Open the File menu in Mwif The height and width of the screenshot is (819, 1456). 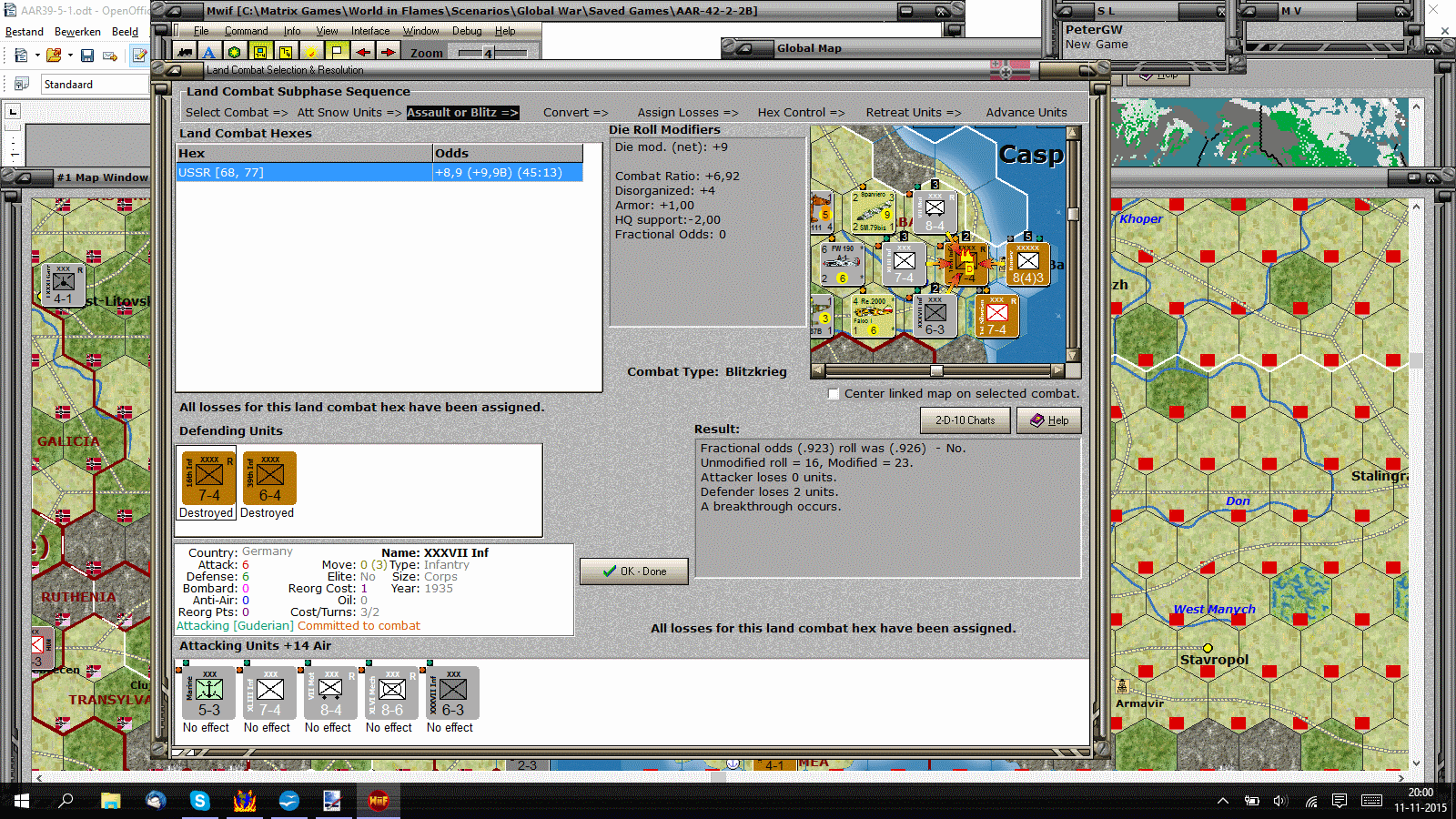201,31
